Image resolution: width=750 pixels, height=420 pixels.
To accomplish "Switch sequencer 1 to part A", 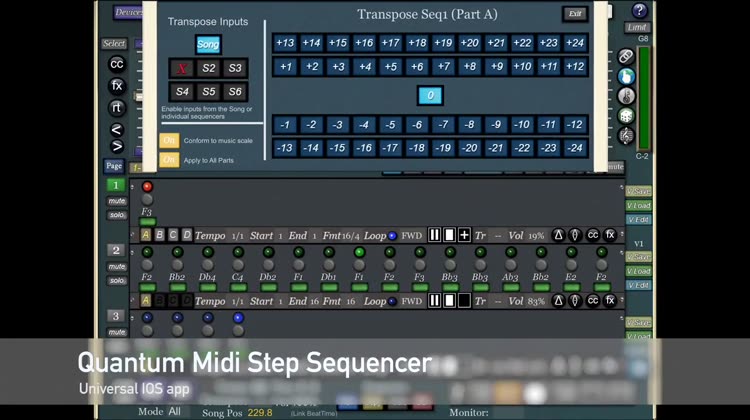I will click(x=146, y=235).
